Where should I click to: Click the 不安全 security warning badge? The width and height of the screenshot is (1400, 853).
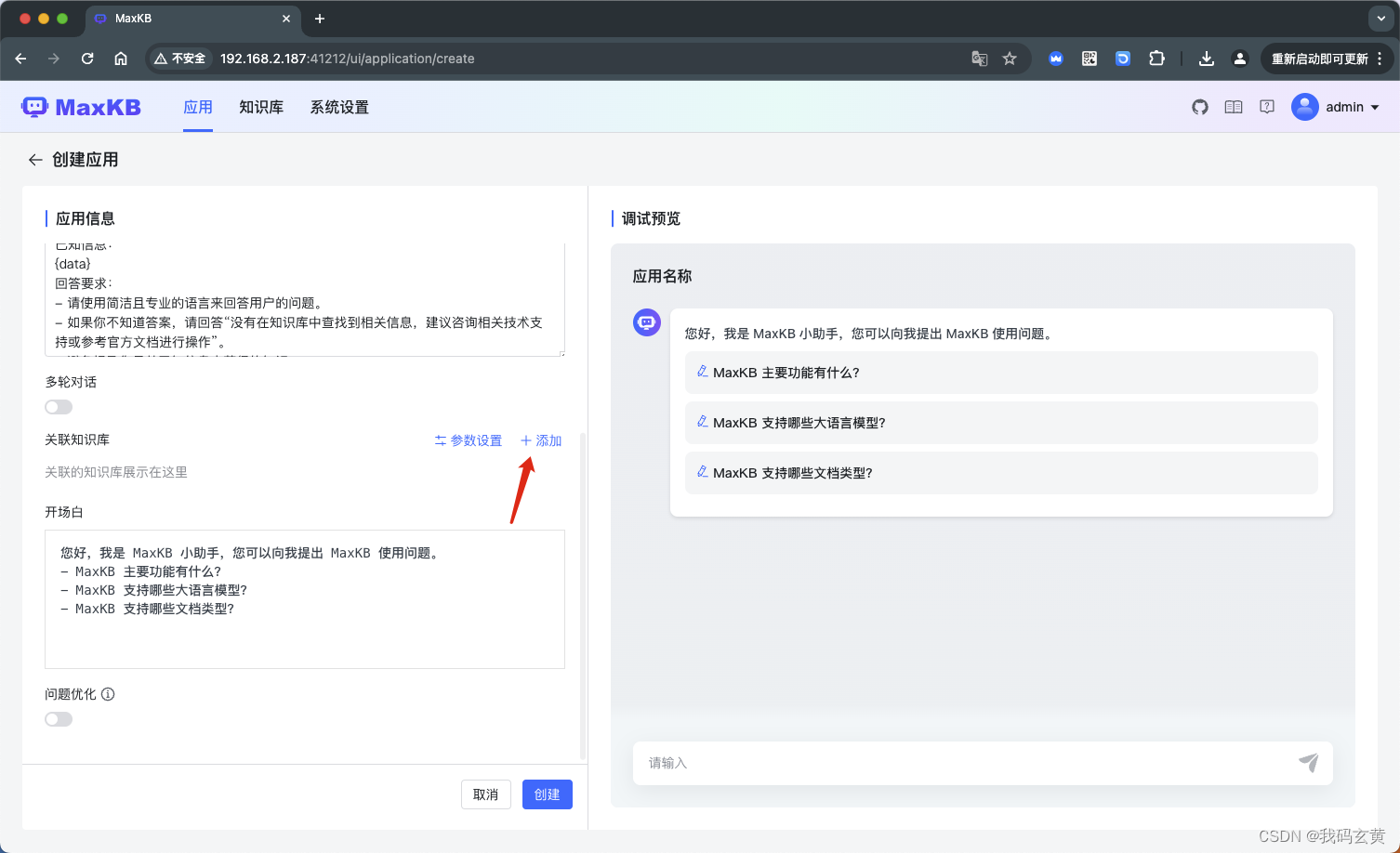(180, 59)
